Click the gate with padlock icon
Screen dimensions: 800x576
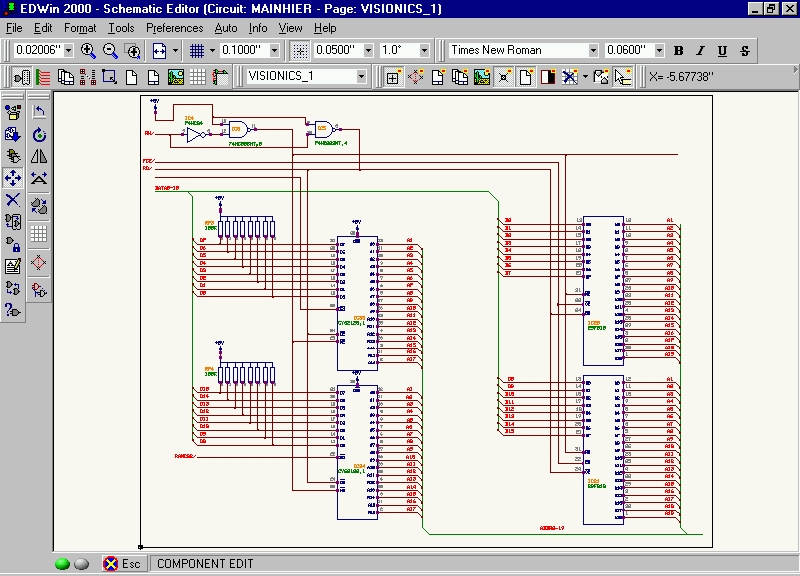pos(13,244)
